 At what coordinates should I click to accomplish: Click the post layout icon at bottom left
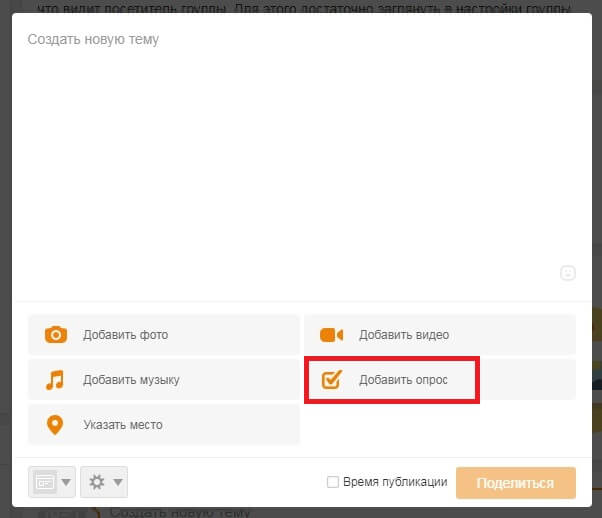click(x=45, y=482)
